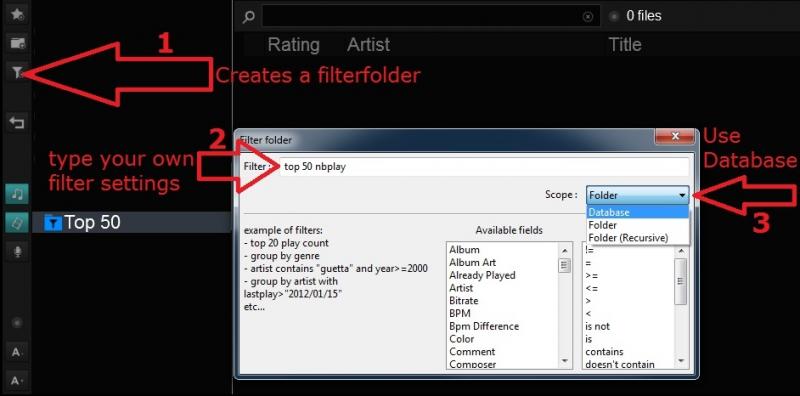Clear search with the round x icon
800x396 pixels.
[588, 17]
